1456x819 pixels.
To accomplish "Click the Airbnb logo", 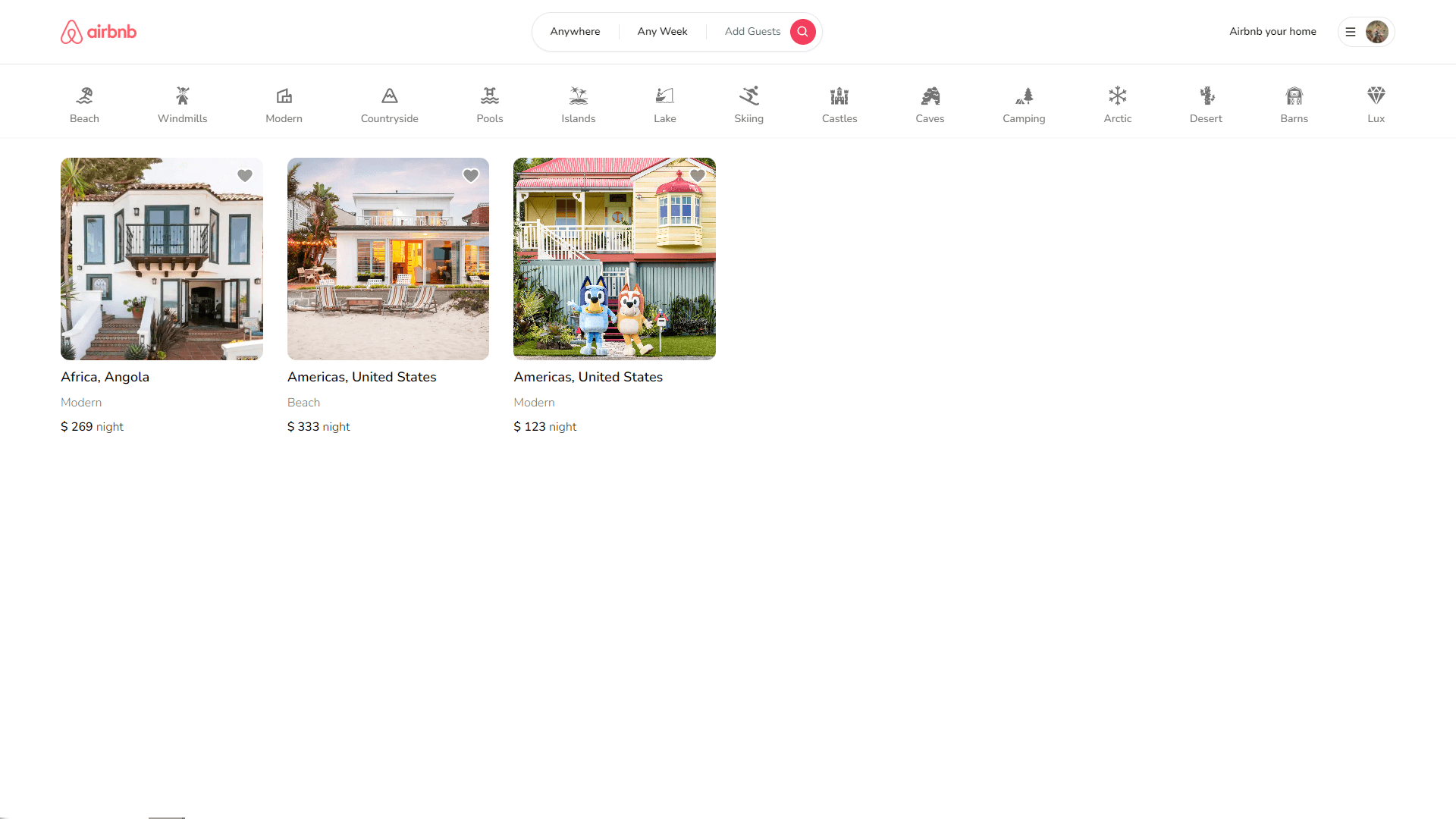I will 99,32.
